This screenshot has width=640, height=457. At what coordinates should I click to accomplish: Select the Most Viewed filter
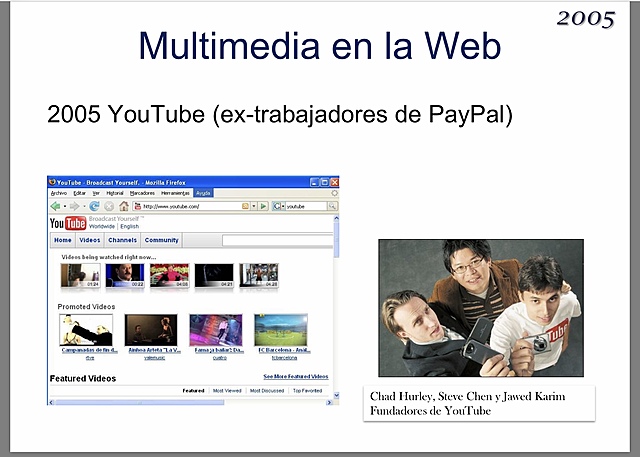point(227,391)
